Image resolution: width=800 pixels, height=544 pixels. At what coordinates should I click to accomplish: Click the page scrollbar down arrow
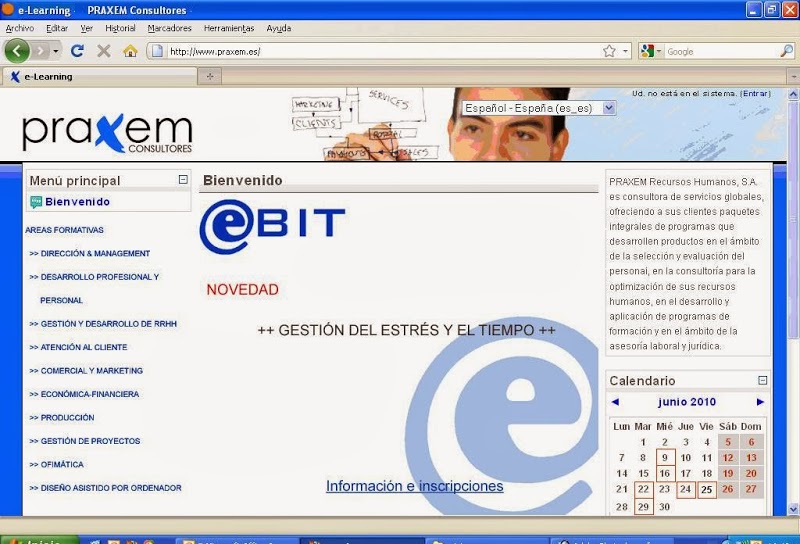[x=793, y=509]
